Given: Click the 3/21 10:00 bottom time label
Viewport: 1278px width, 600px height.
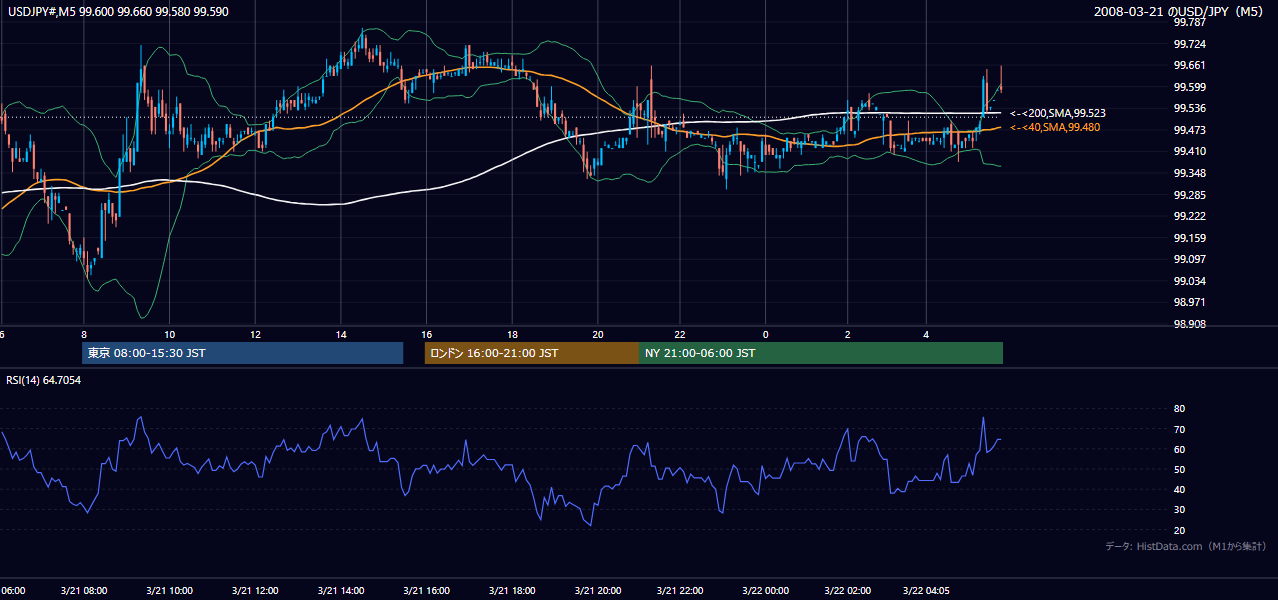Looking at the screenshot, I should (x=169, y=591).
